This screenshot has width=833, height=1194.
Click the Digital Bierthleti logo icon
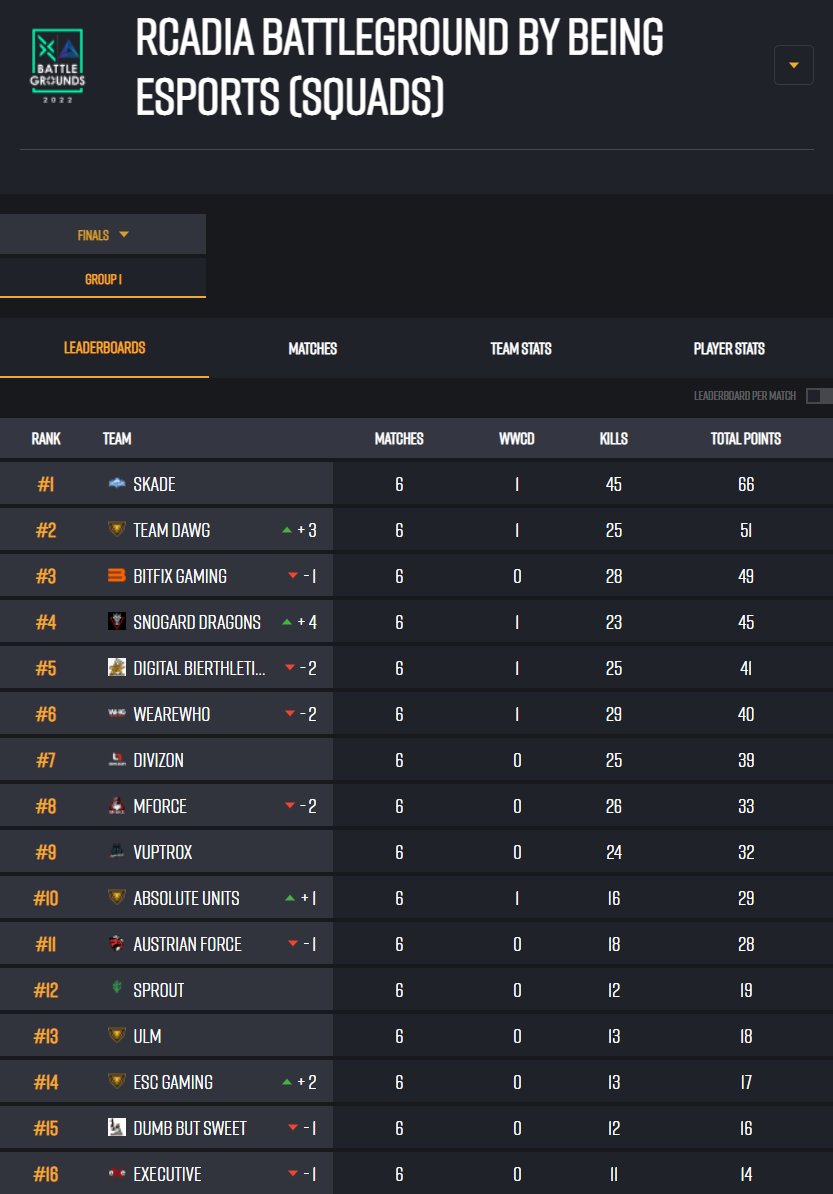(116, 667)
